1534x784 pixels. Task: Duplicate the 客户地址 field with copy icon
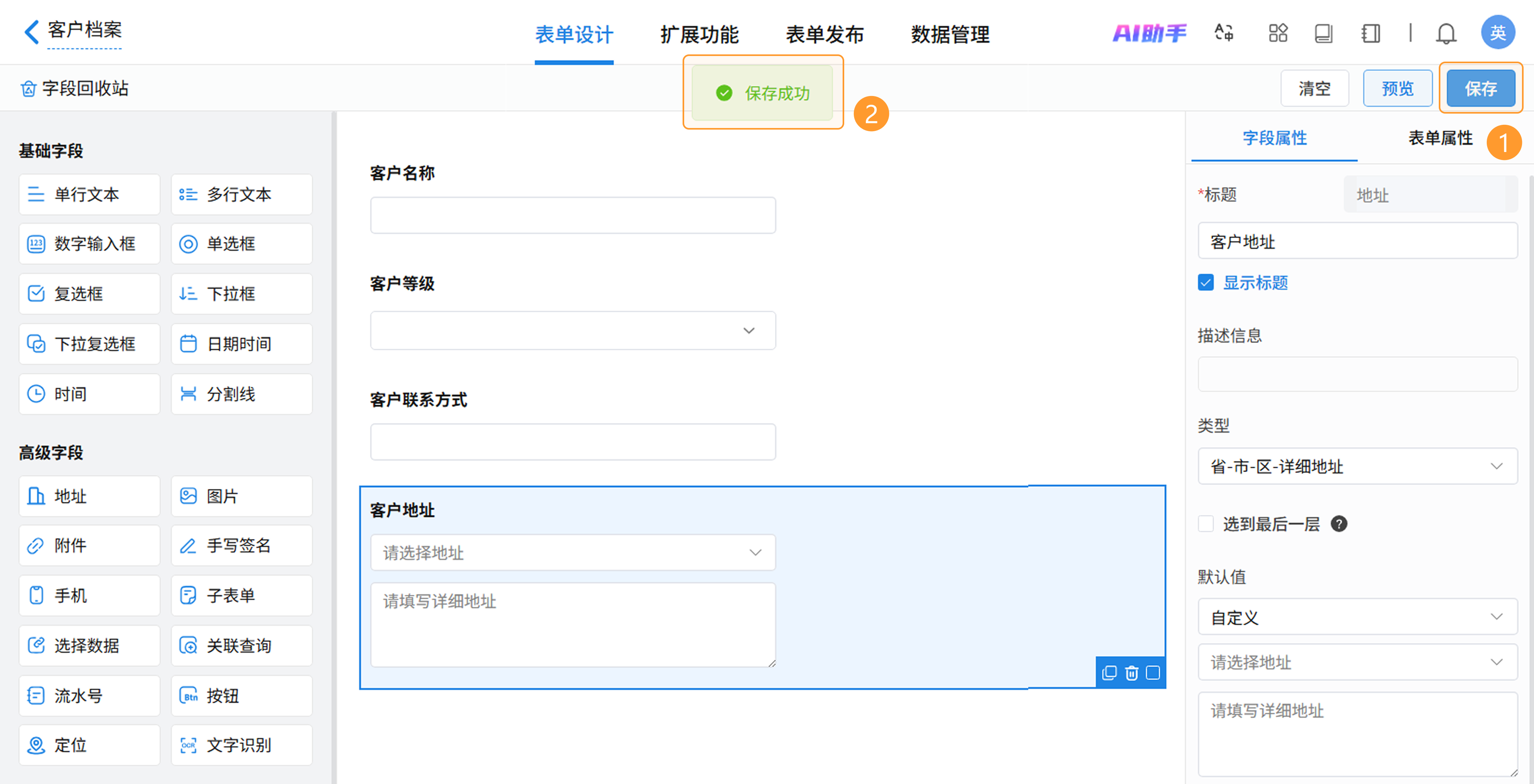coord(1109,673)
